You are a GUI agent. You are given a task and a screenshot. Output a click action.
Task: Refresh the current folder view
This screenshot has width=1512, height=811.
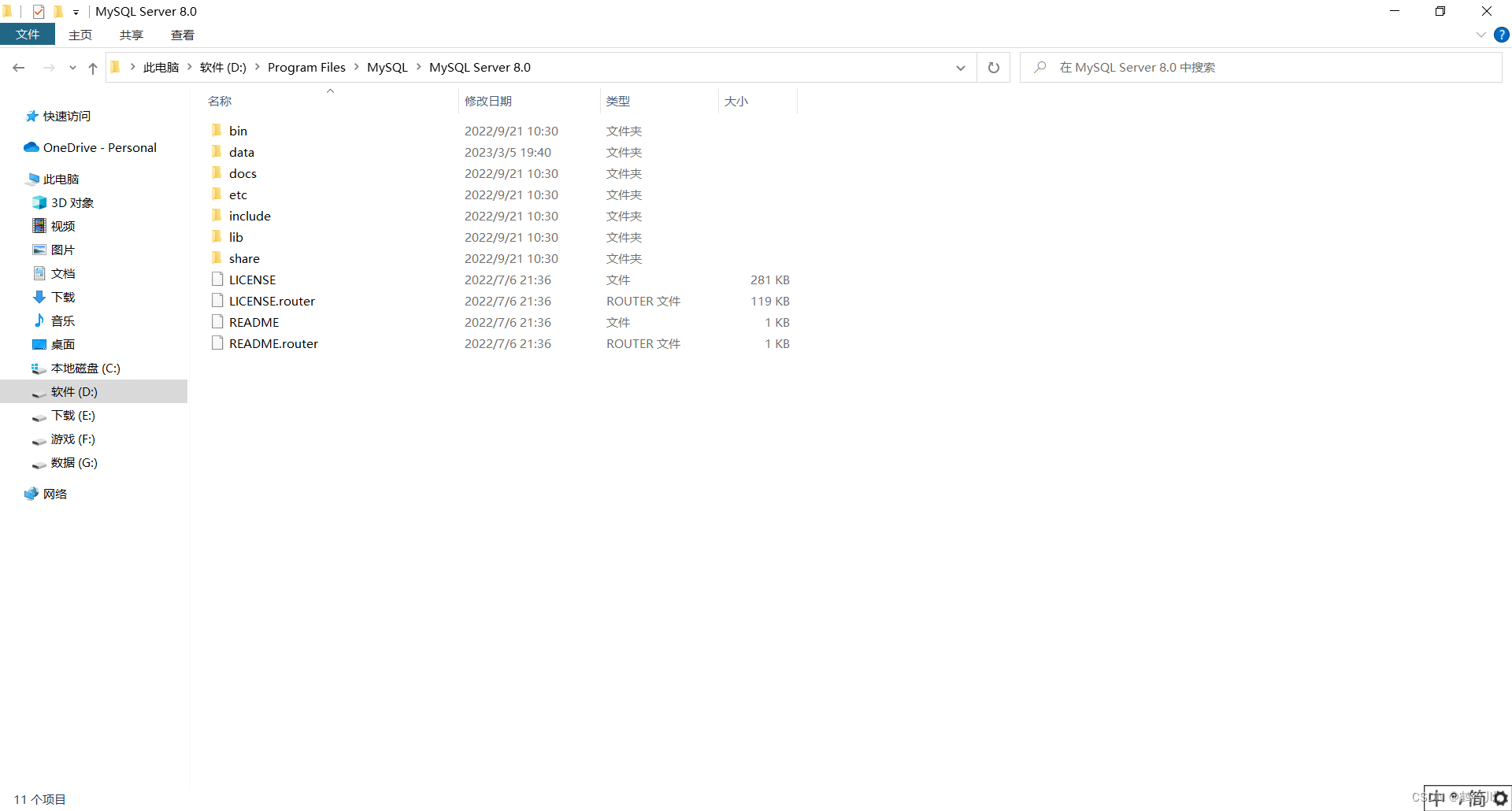click(x=994, y=68)
